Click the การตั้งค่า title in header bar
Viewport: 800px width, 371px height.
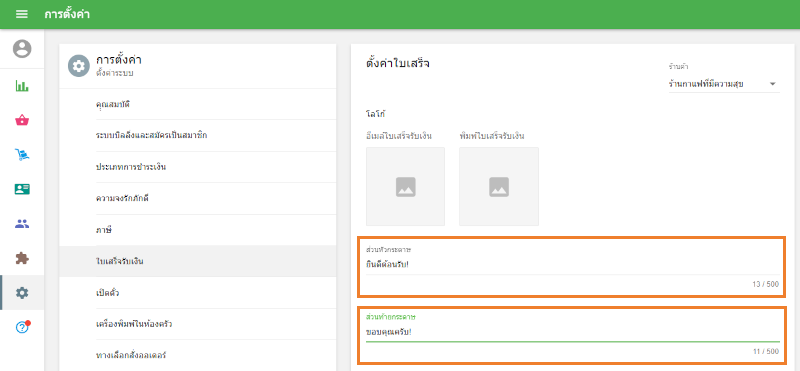pyautogui.click(x=67, y=14)
